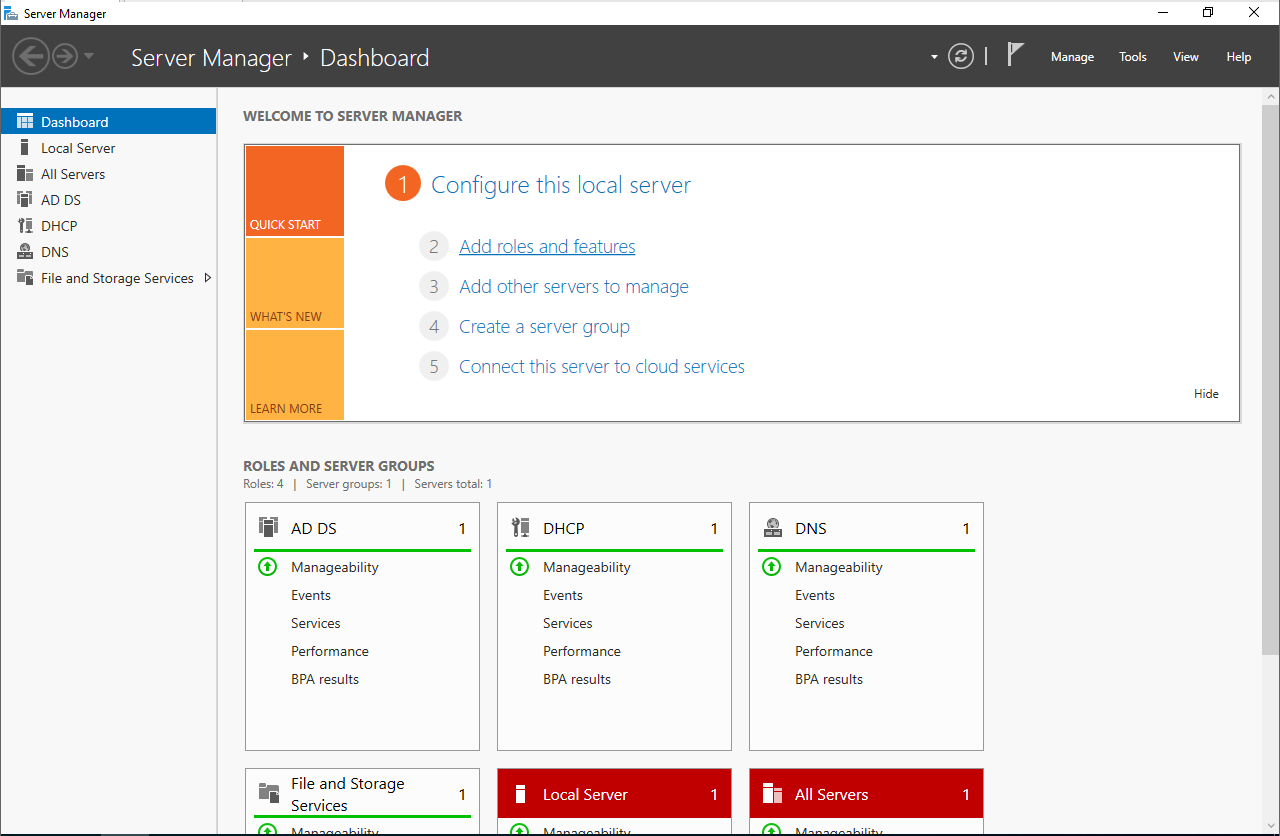The image size is (1280, 836).
Task: Click the DNS sidebar icon
Action: click(25, 251)
